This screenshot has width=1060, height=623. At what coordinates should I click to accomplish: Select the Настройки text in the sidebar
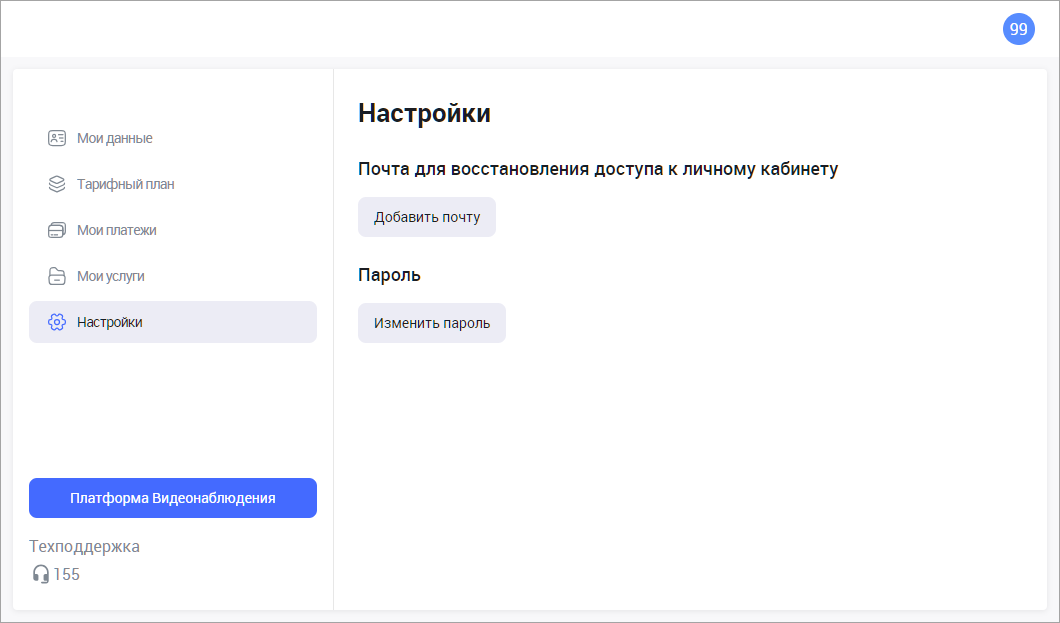110,322
